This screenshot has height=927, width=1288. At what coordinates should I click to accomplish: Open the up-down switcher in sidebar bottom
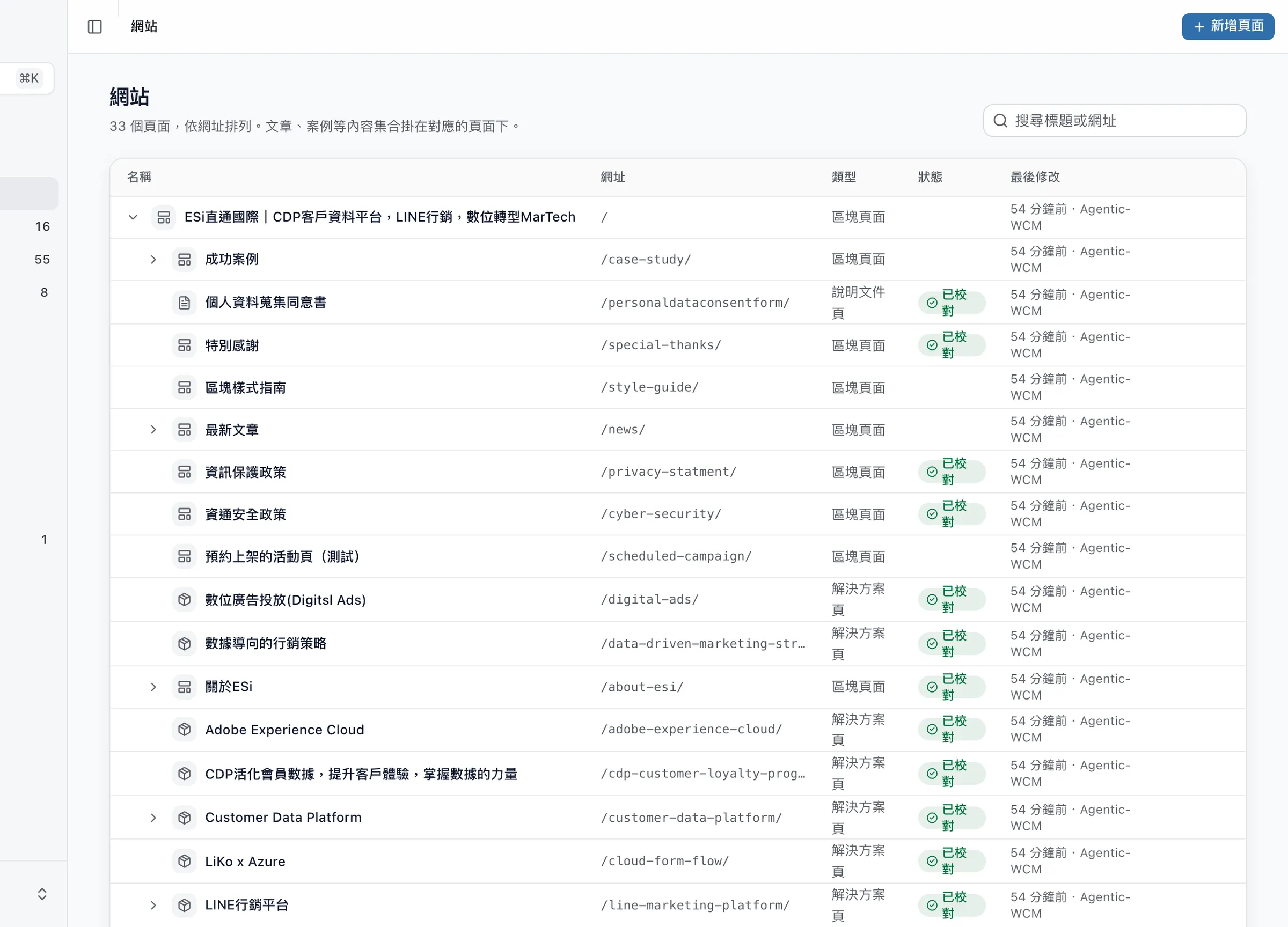pyautogui.click(x=42, y=894)
